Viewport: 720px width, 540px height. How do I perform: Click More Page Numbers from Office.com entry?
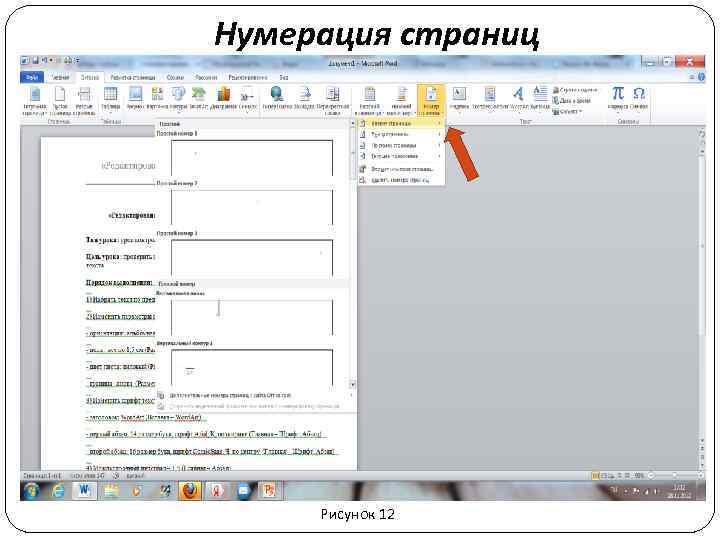click(254, 395)
